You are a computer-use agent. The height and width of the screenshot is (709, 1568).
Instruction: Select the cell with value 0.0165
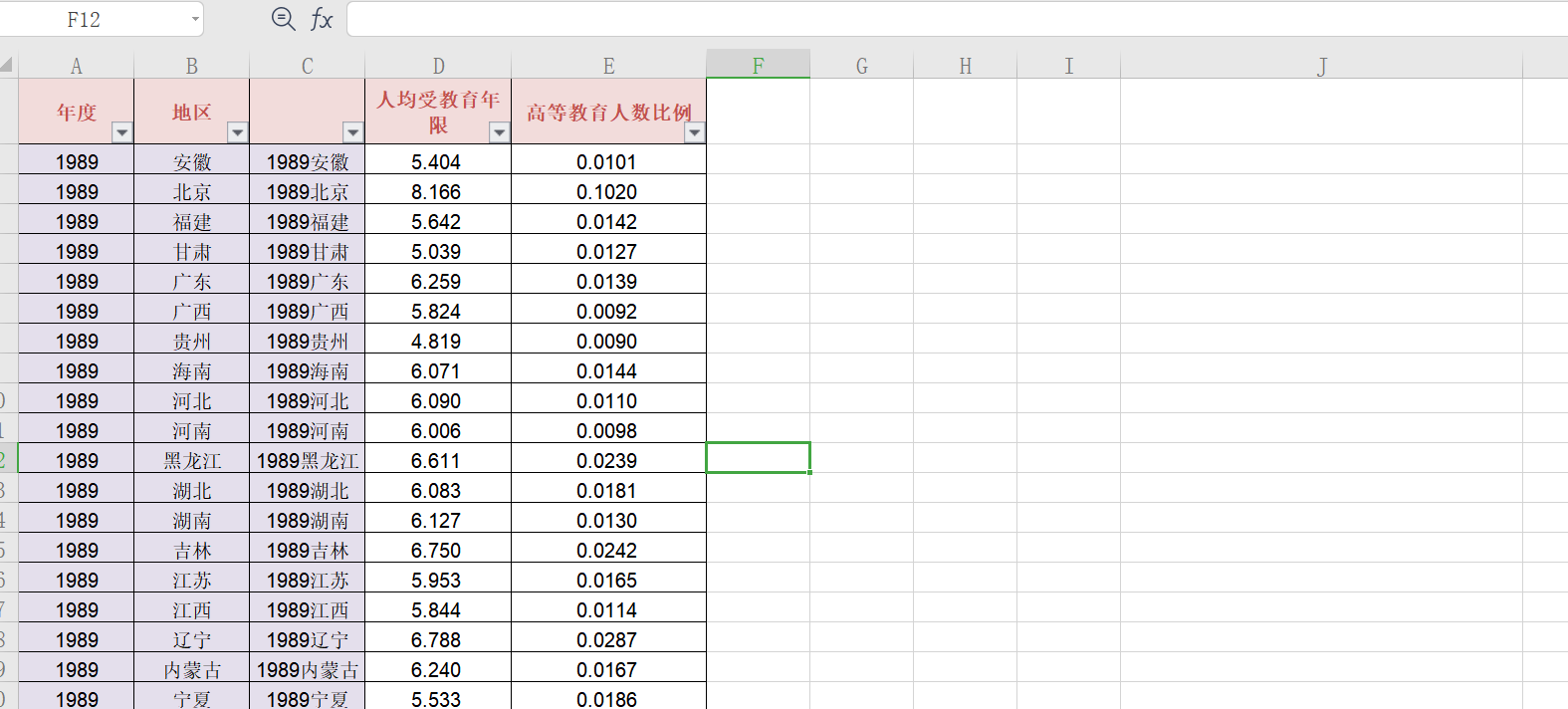click(609, 580)
